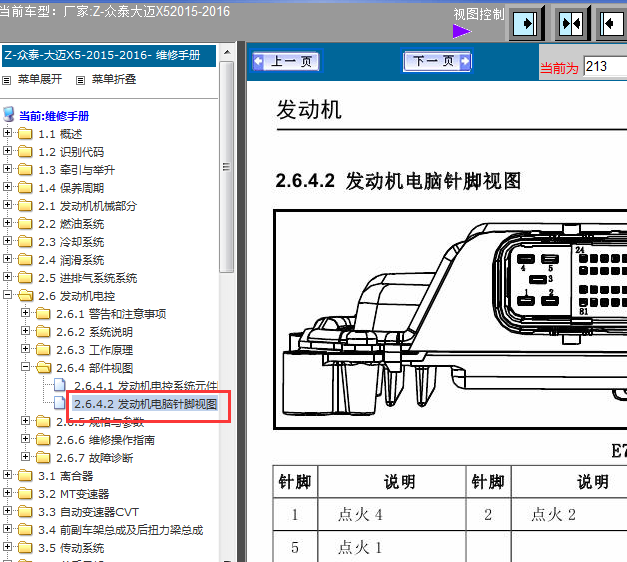The height and width of the screenshot is (562, 627).
Task: Click the open folder icon of 2.6 发动机电控
Action: point(26,296)
